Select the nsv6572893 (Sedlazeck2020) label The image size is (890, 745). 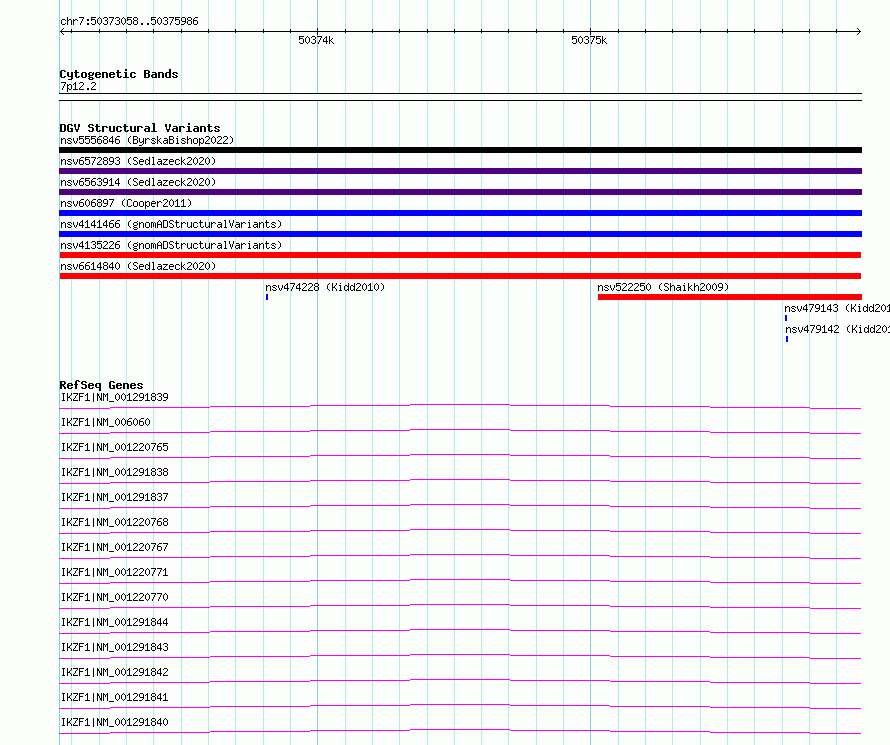coord(138,161)
